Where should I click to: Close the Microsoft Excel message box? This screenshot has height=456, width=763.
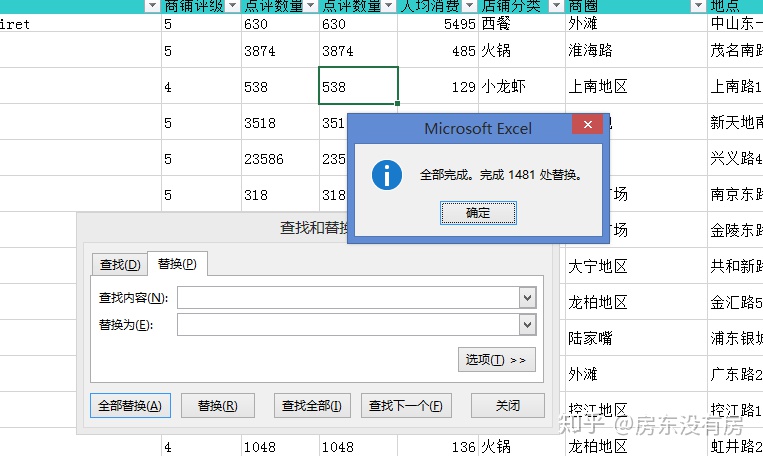click(x=588, y=125)
